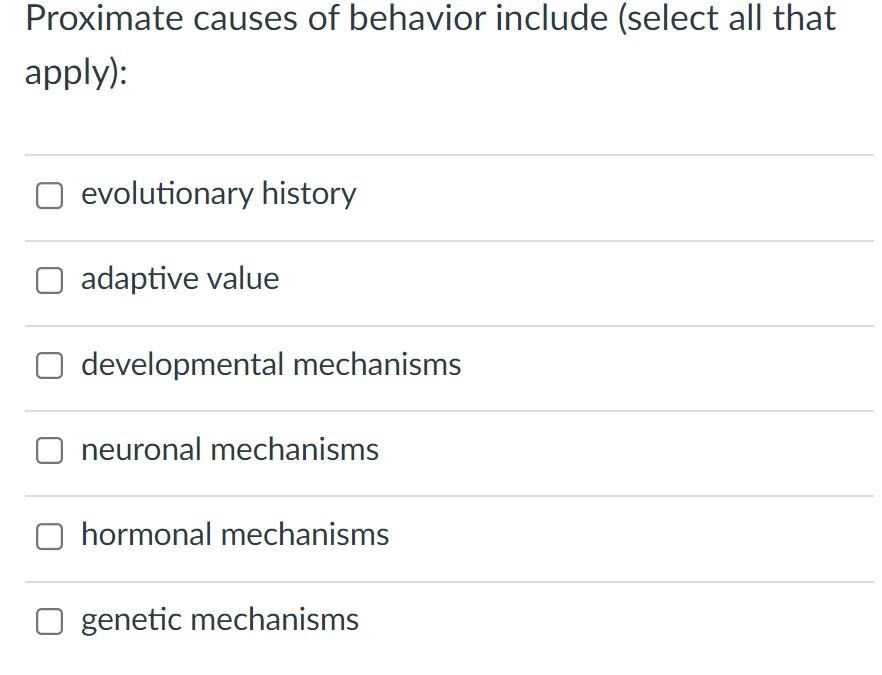Check the neuronal mechanisms checkbox

pos(48,450)
